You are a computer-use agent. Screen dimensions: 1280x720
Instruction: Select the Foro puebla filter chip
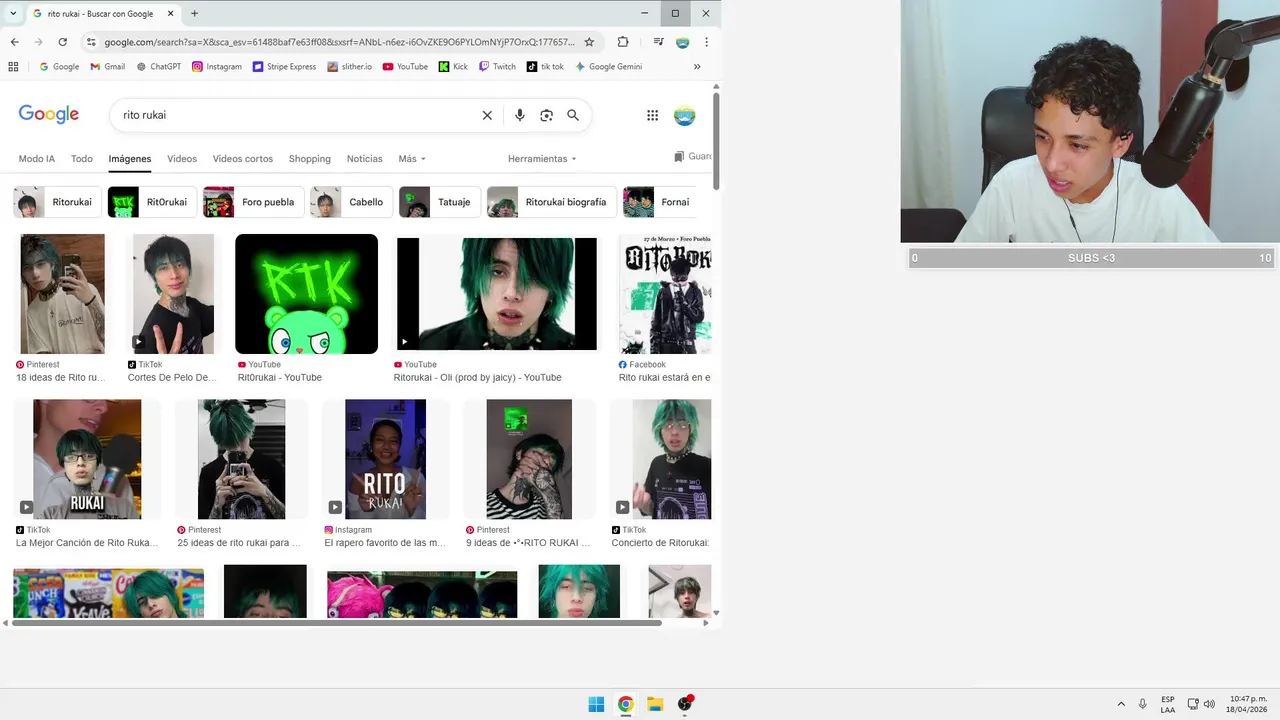(253, 202)
